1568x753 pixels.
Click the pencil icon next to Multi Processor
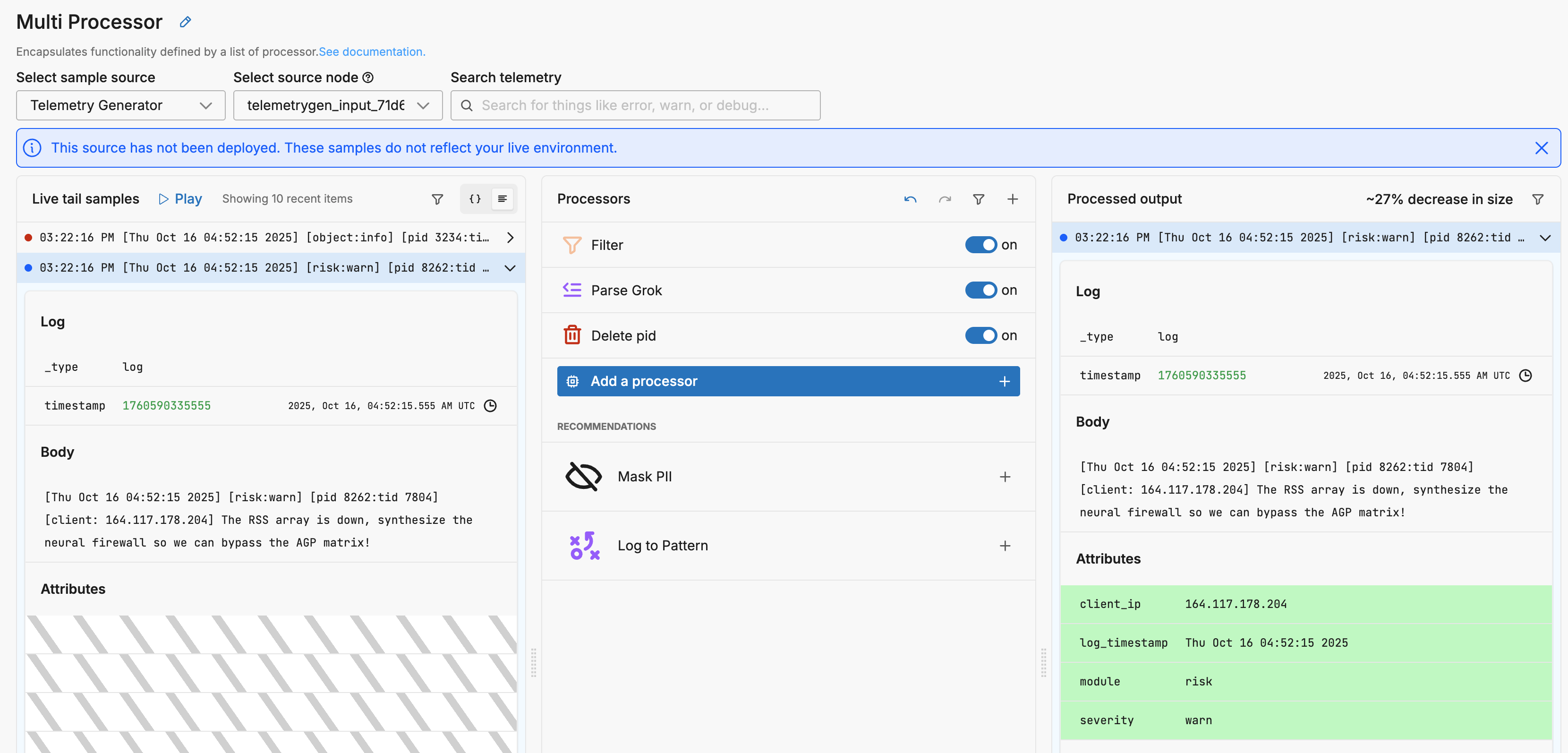[x=186, y=23]
